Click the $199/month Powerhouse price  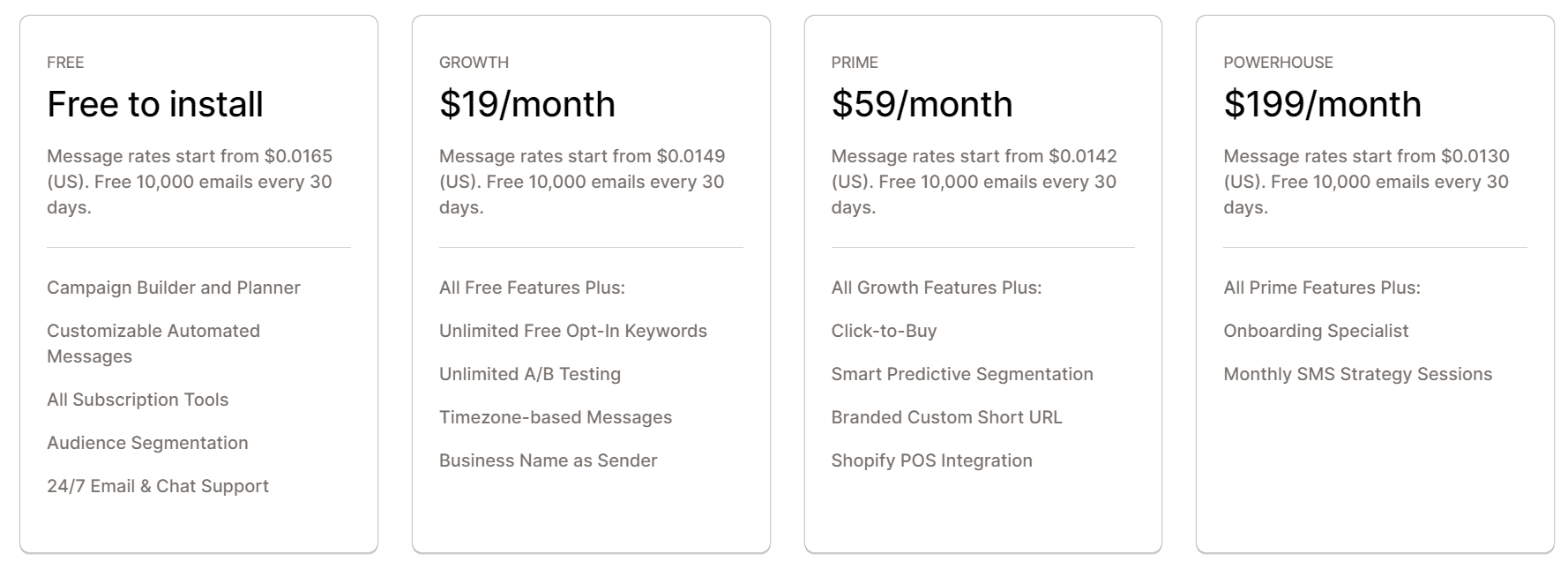pos(1322,104)
